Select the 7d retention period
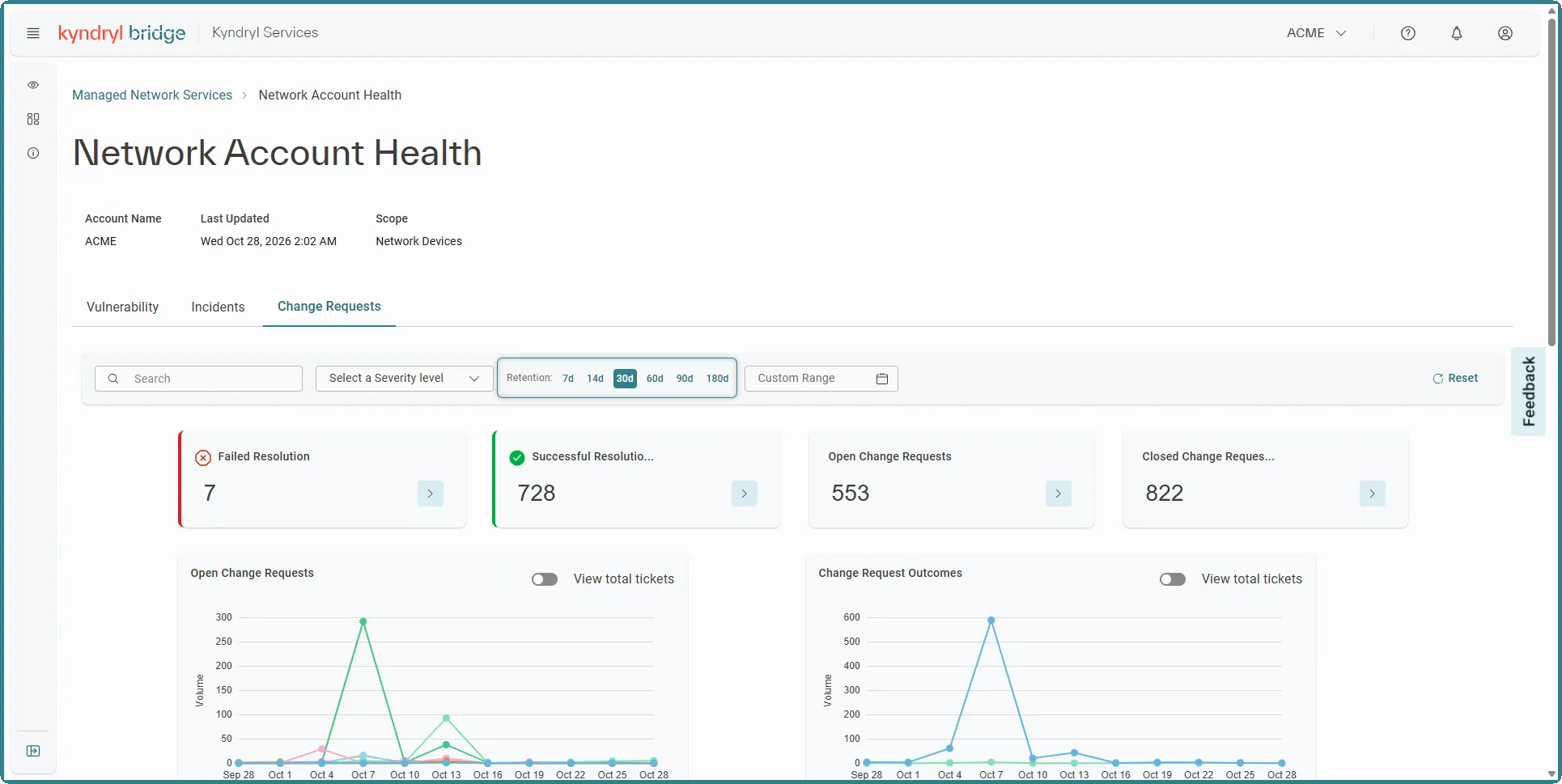Screen dimensions: 1562x784 point(568,379)
